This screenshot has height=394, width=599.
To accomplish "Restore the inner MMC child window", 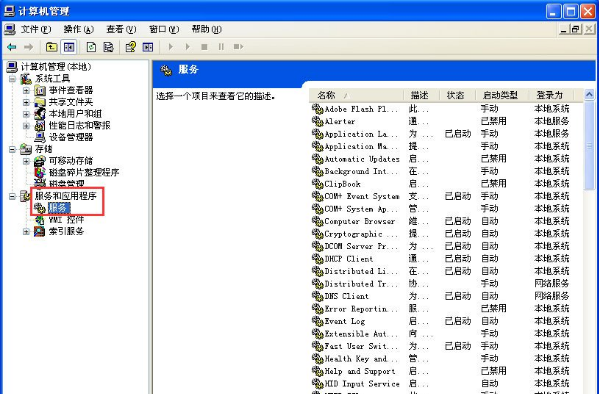I will 576,29.
